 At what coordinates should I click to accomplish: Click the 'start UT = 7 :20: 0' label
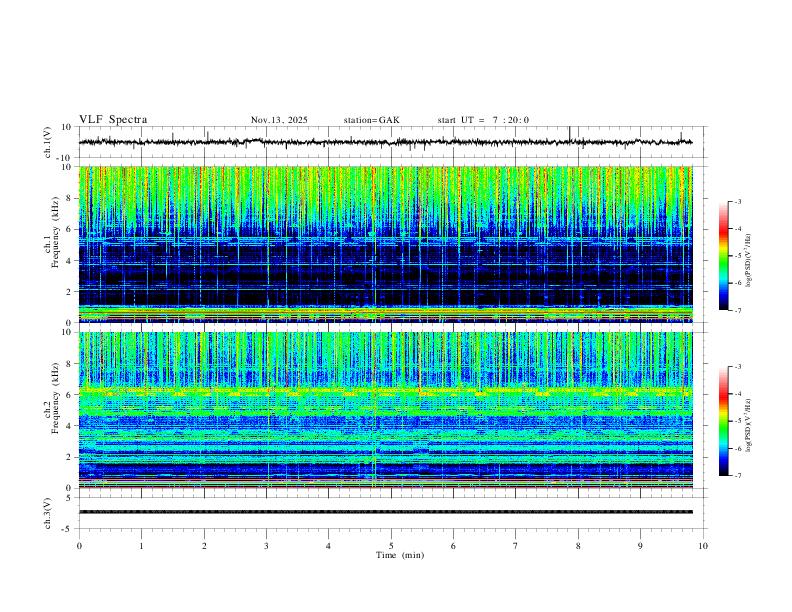(x=483, y=120)
